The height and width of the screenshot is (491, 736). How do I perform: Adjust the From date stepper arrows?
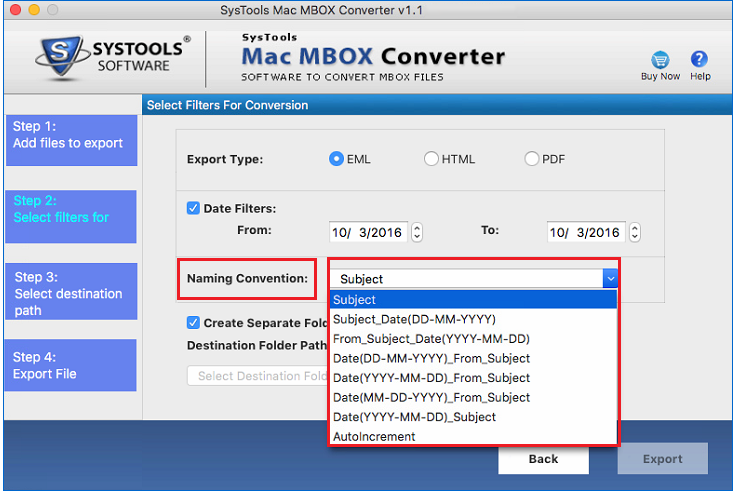pos(417,232)
